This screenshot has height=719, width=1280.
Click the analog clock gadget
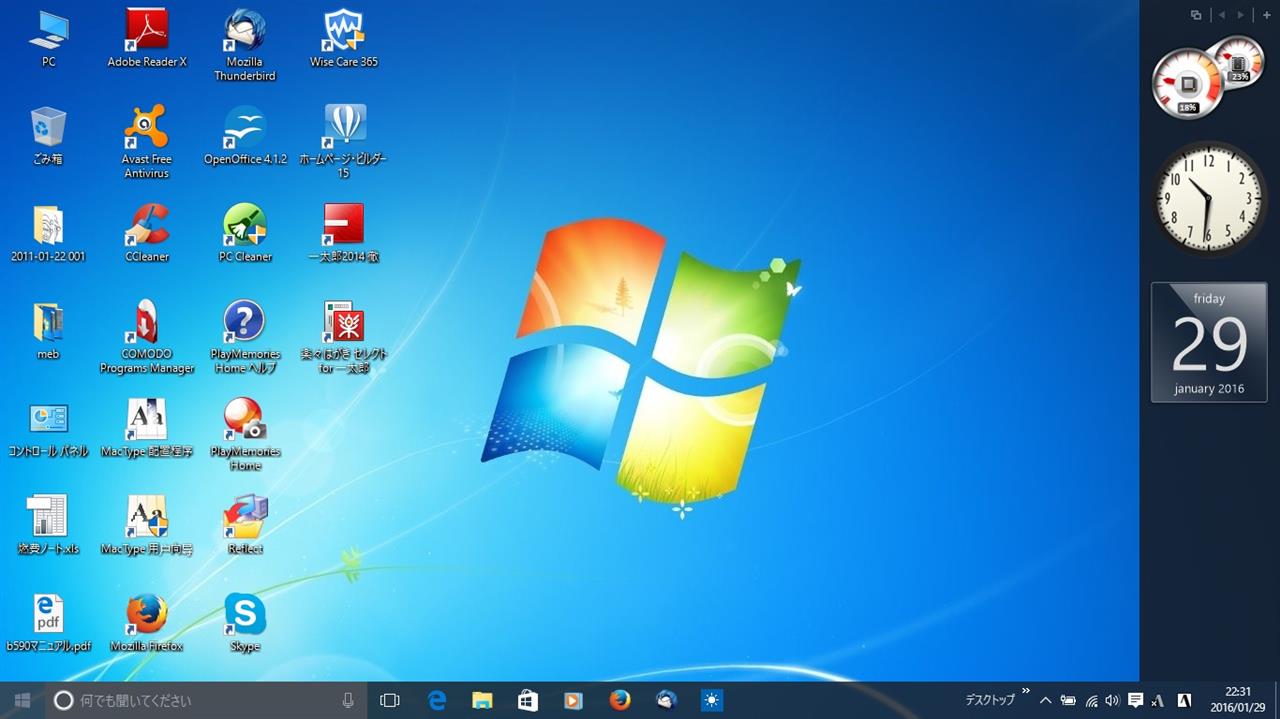(1208, 198)
